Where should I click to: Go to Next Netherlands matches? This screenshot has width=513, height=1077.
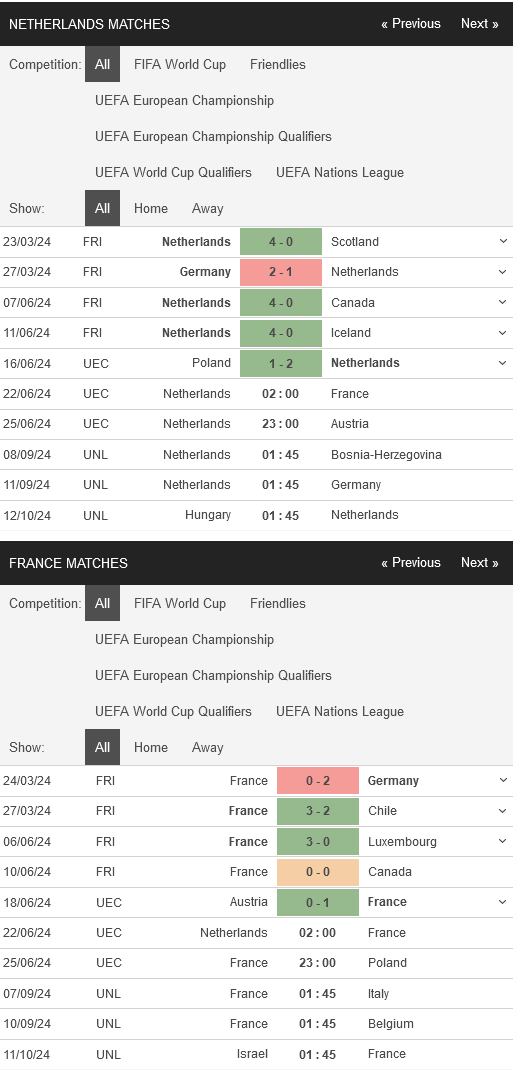(x=479, y=23)
